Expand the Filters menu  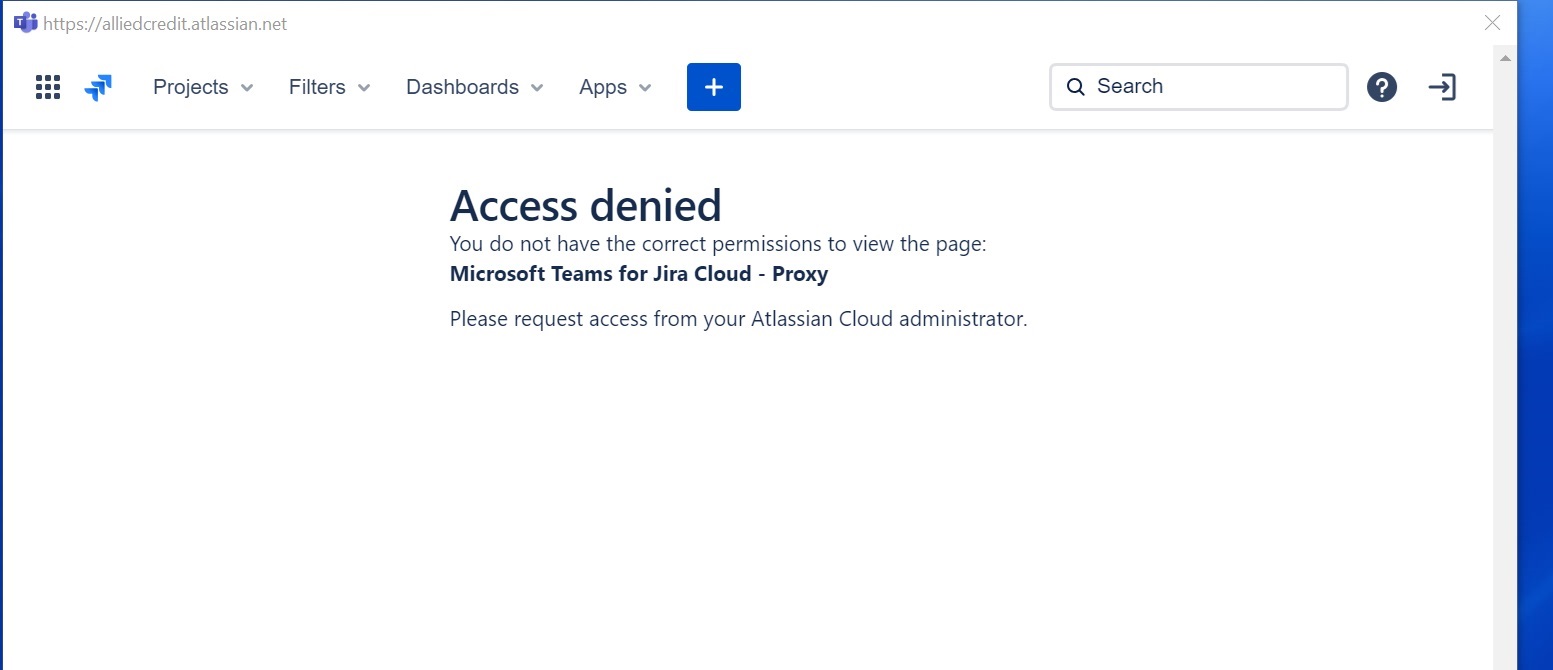316,87
